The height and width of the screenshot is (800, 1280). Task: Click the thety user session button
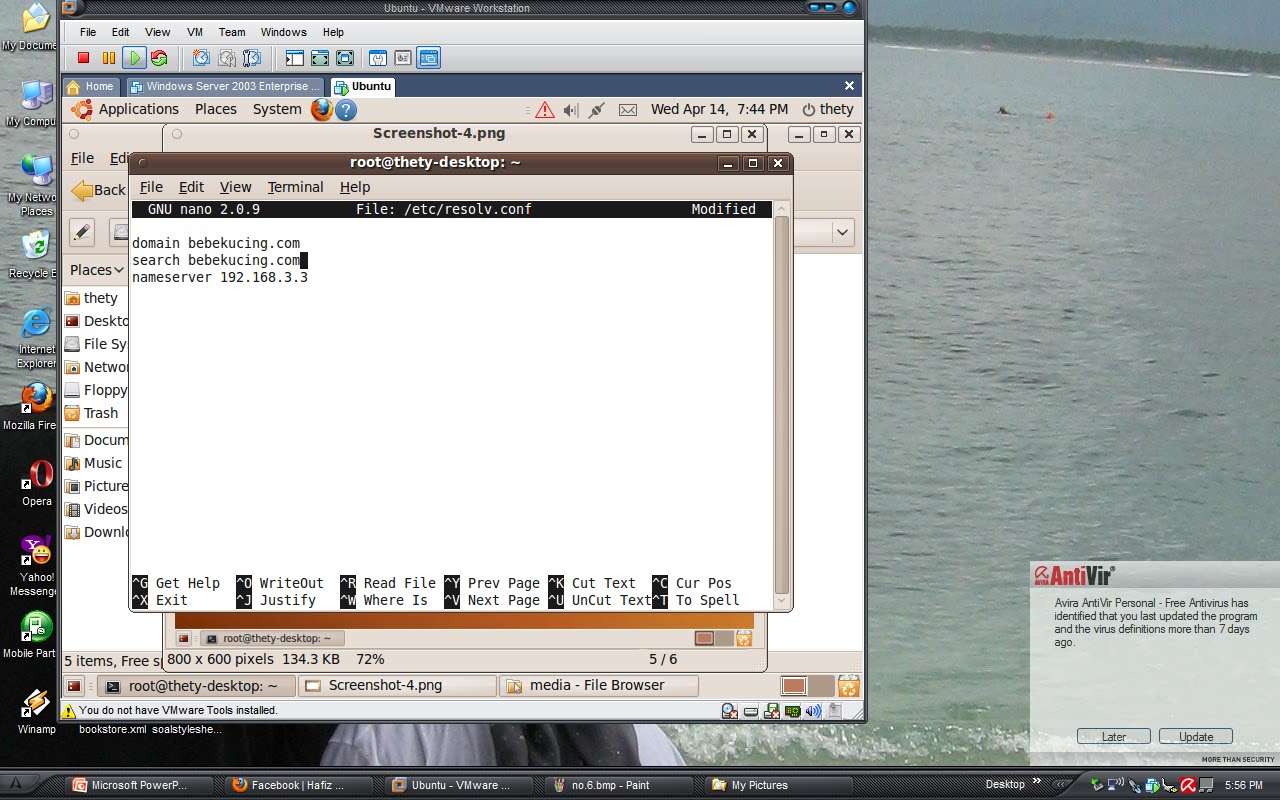tap(826, 109)
